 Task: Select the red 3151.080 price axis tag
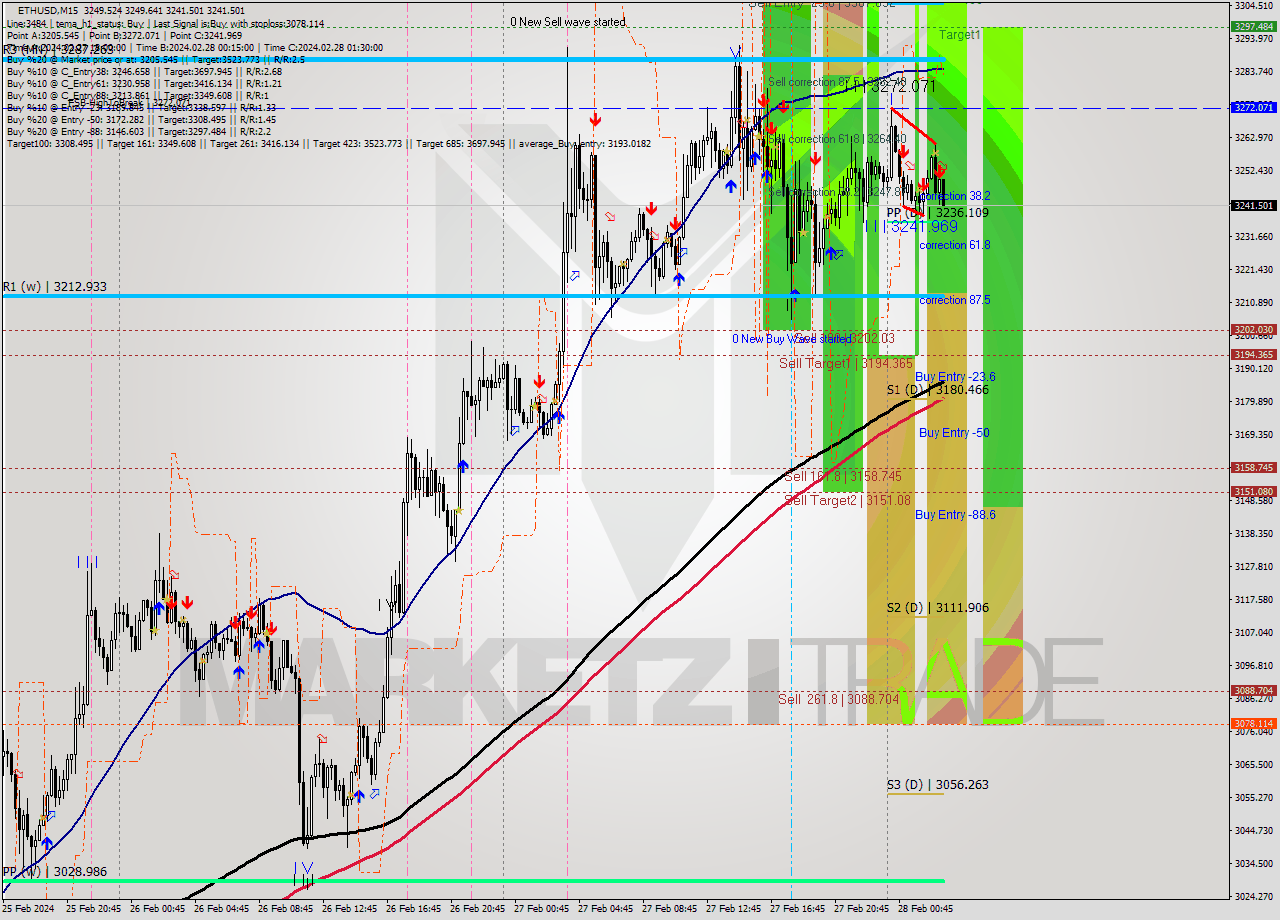coord(1254,491)
